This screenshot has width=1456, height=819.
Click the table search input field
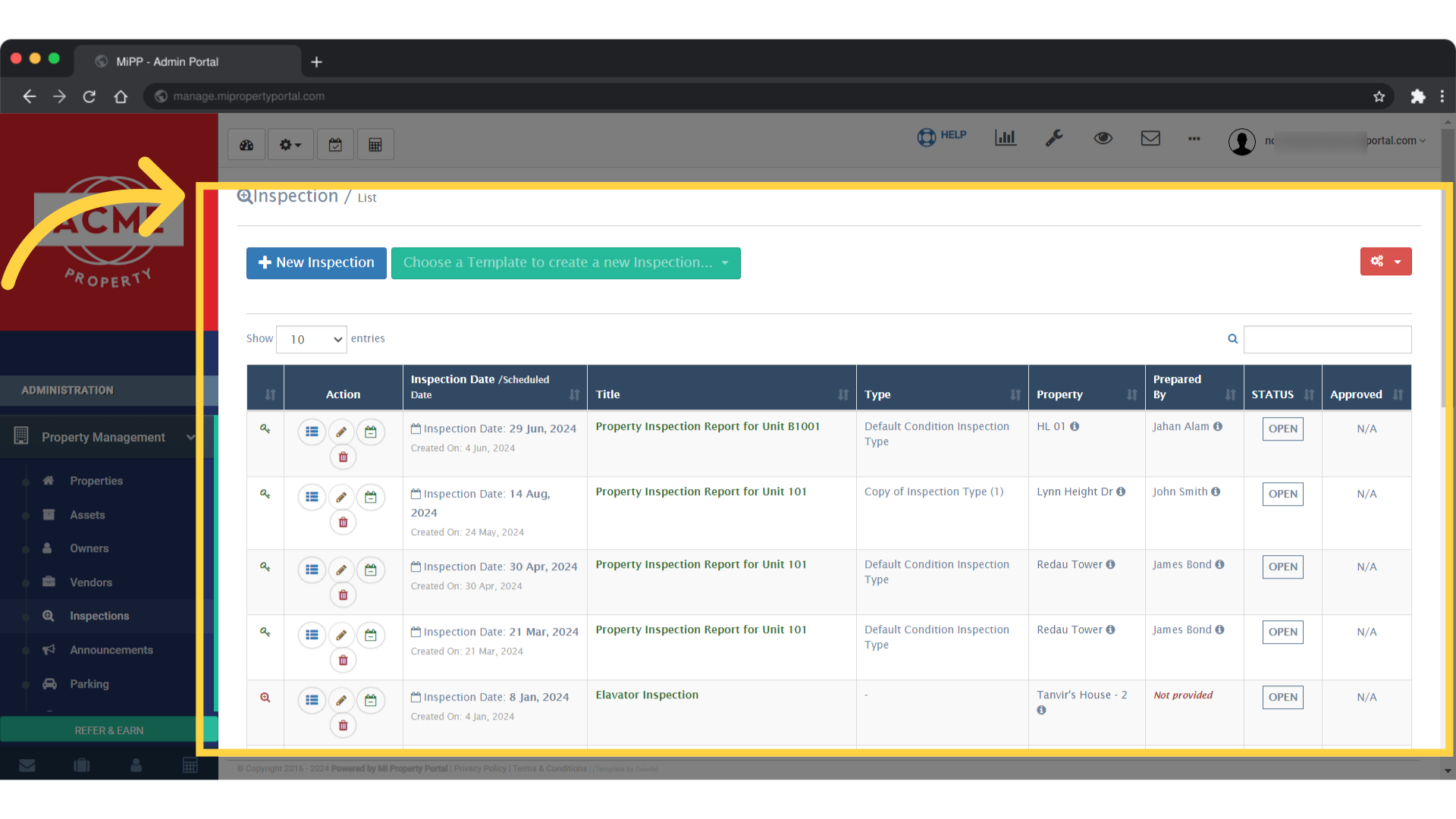pyautogui.click(x=1327, y=339)
